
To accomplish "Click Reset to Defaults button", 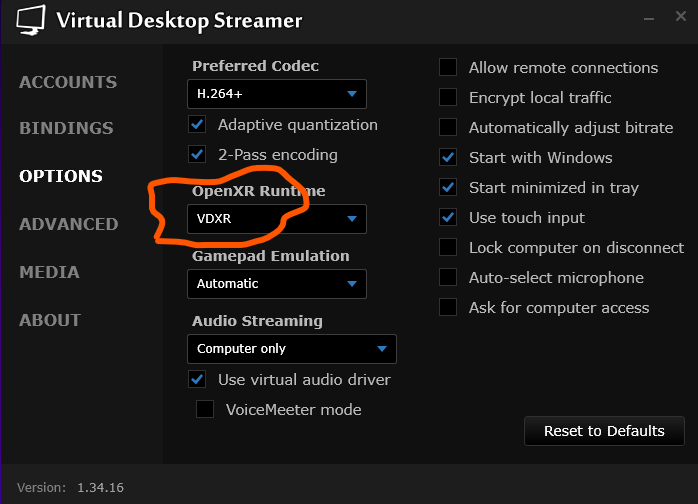I will pyautogui.click(x=604, y=431).
